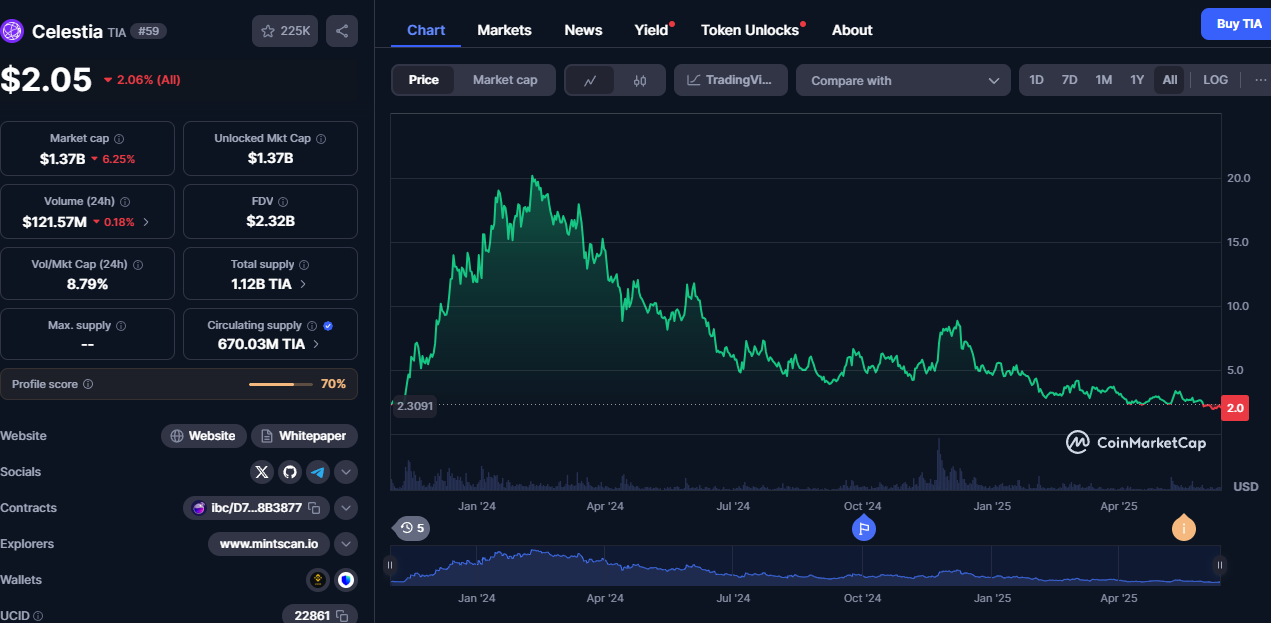
Task: Visit the Website link
Action: 204,436
